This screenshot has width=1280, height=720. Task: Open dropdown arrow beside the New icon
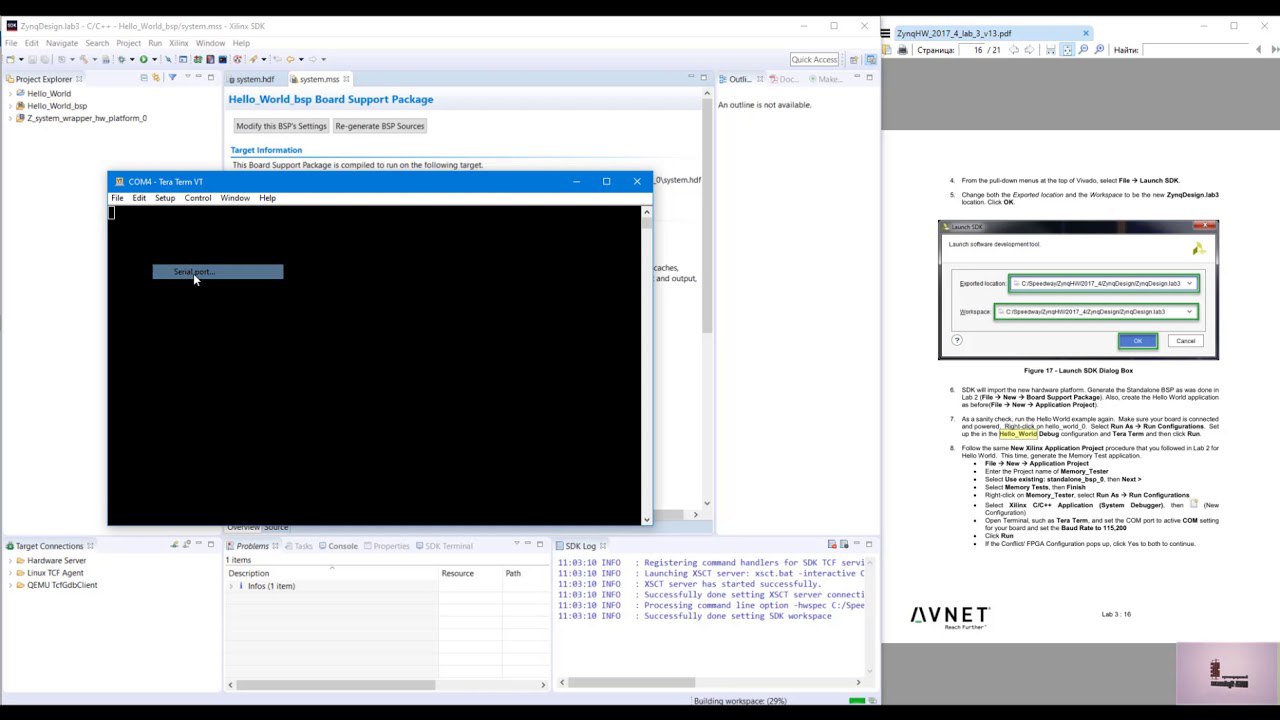21,59
